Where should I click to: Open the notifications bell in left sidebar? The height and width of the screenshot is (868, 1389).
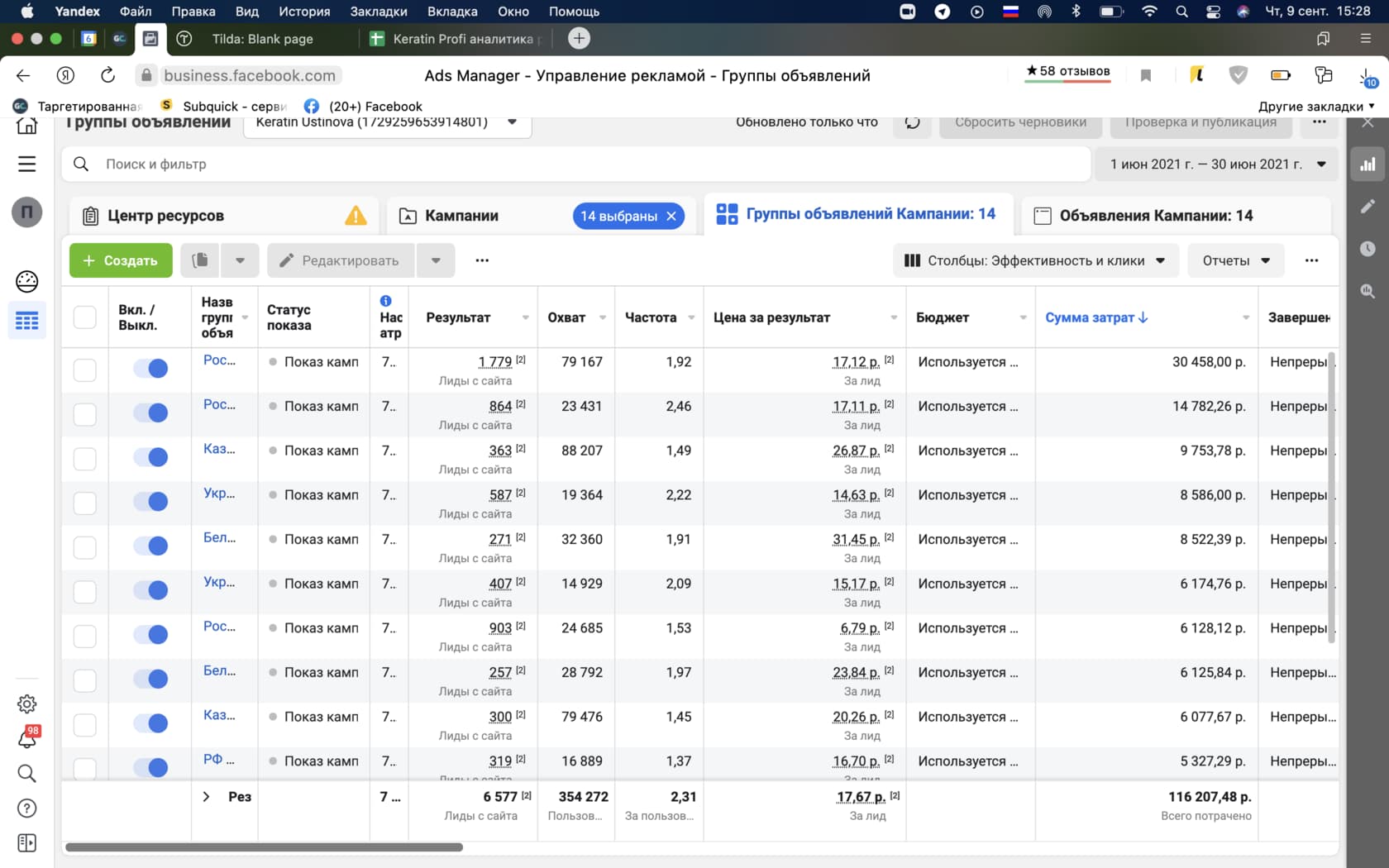coord(27,738)
